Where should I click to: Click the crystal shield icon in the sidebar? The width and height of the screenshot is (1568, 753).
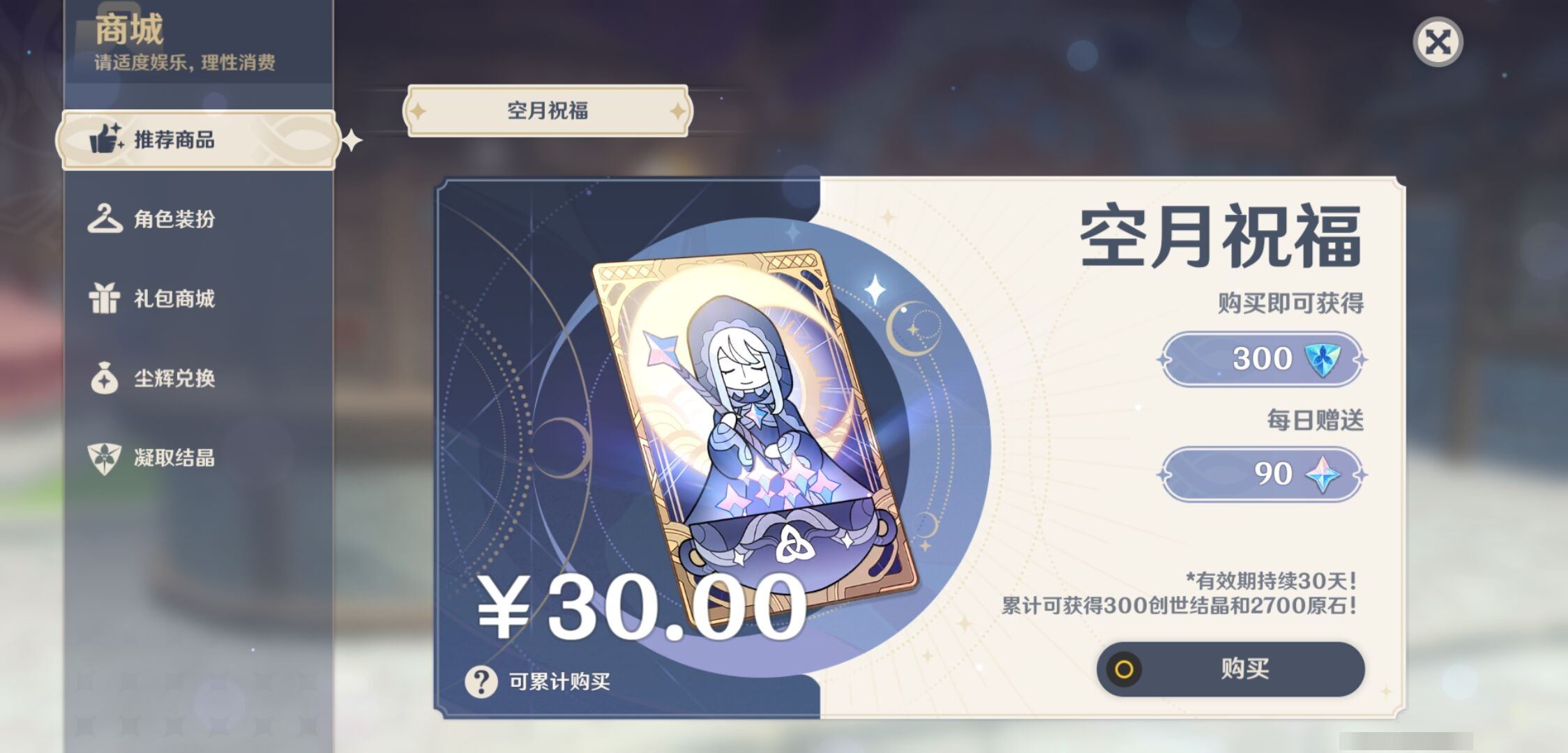point(105,459)
